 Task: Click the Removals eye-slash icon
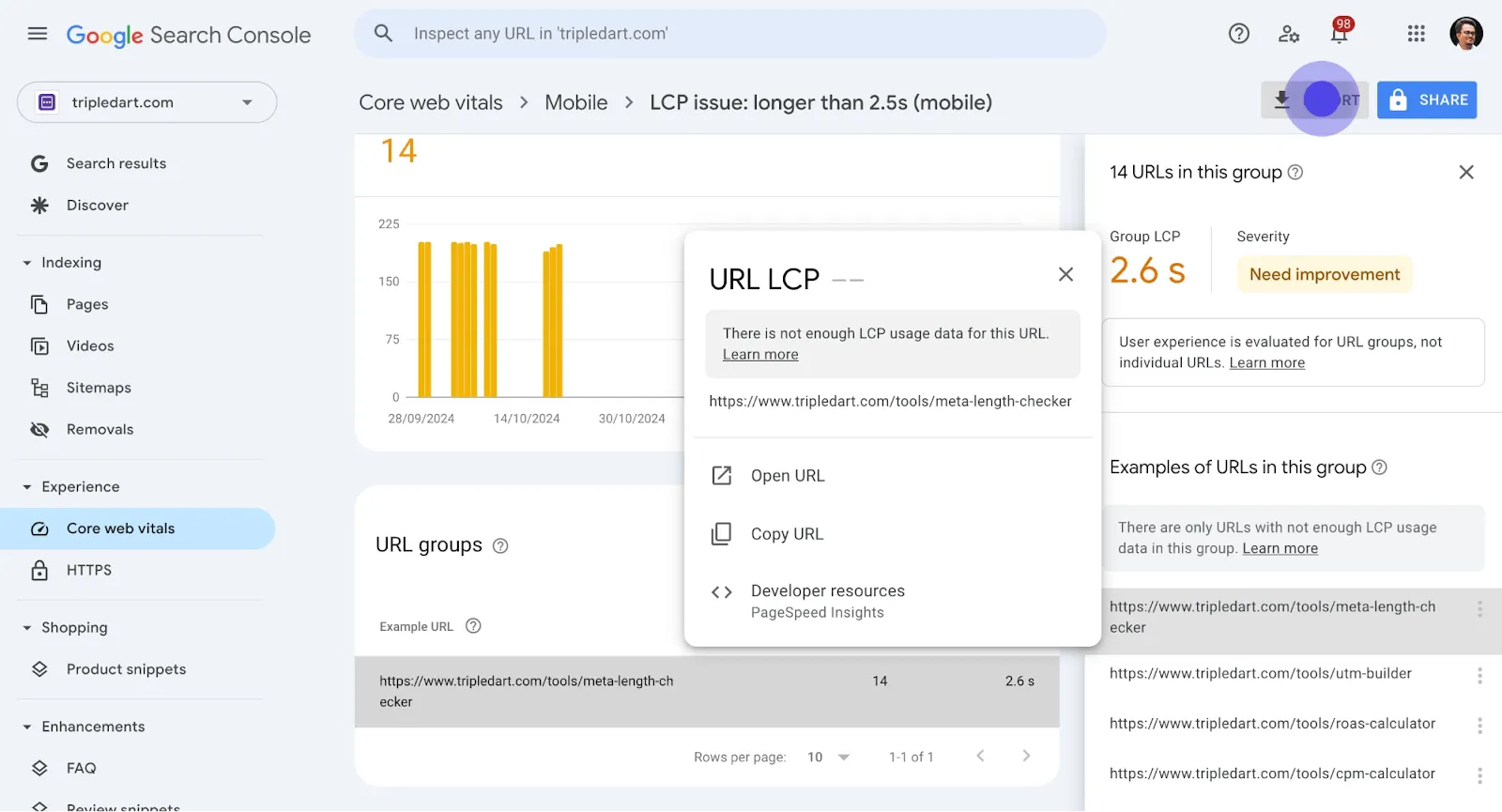39,429
